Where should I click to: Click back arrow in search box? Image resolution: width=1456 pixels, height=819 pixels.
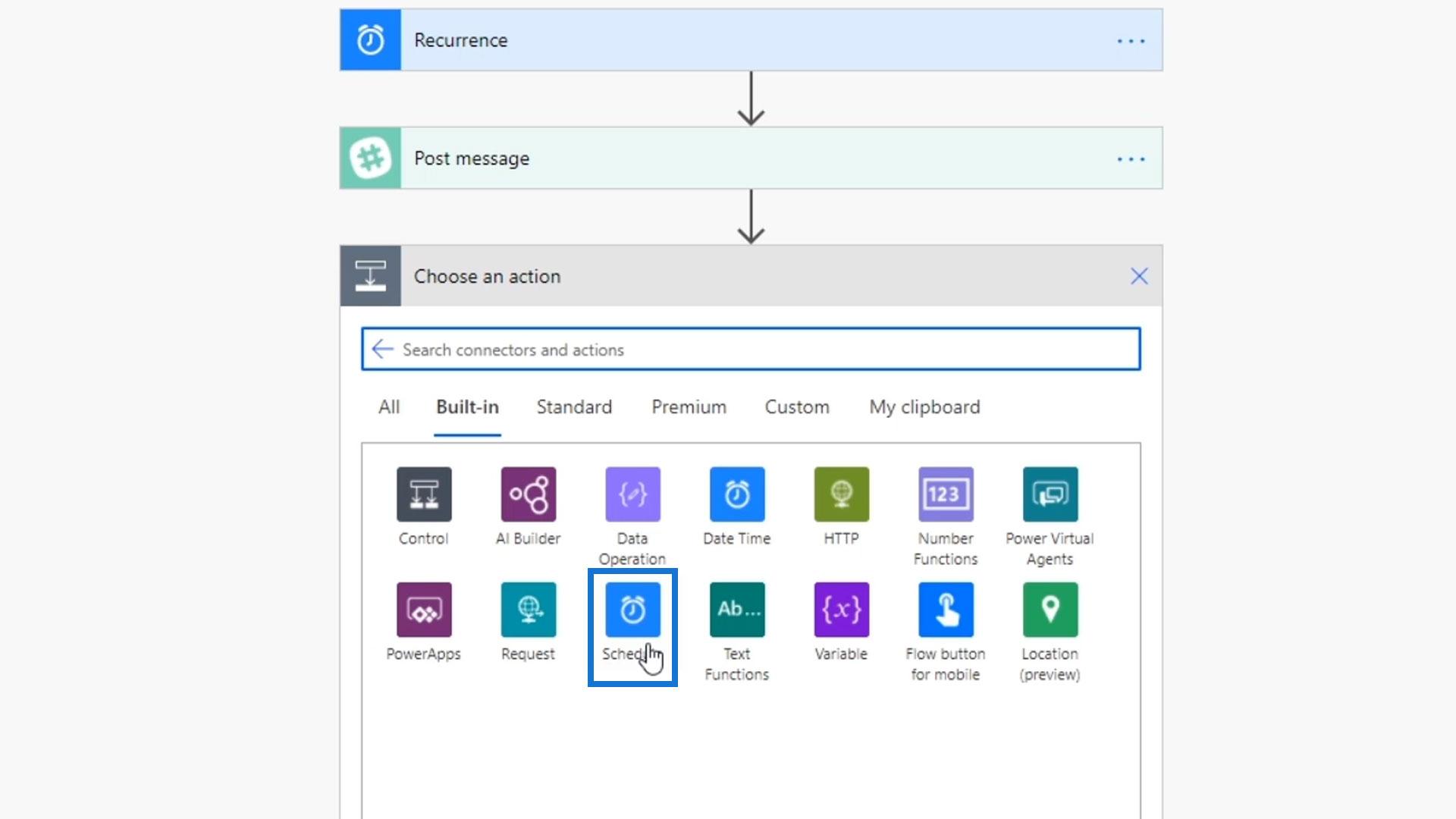point(382,350)
